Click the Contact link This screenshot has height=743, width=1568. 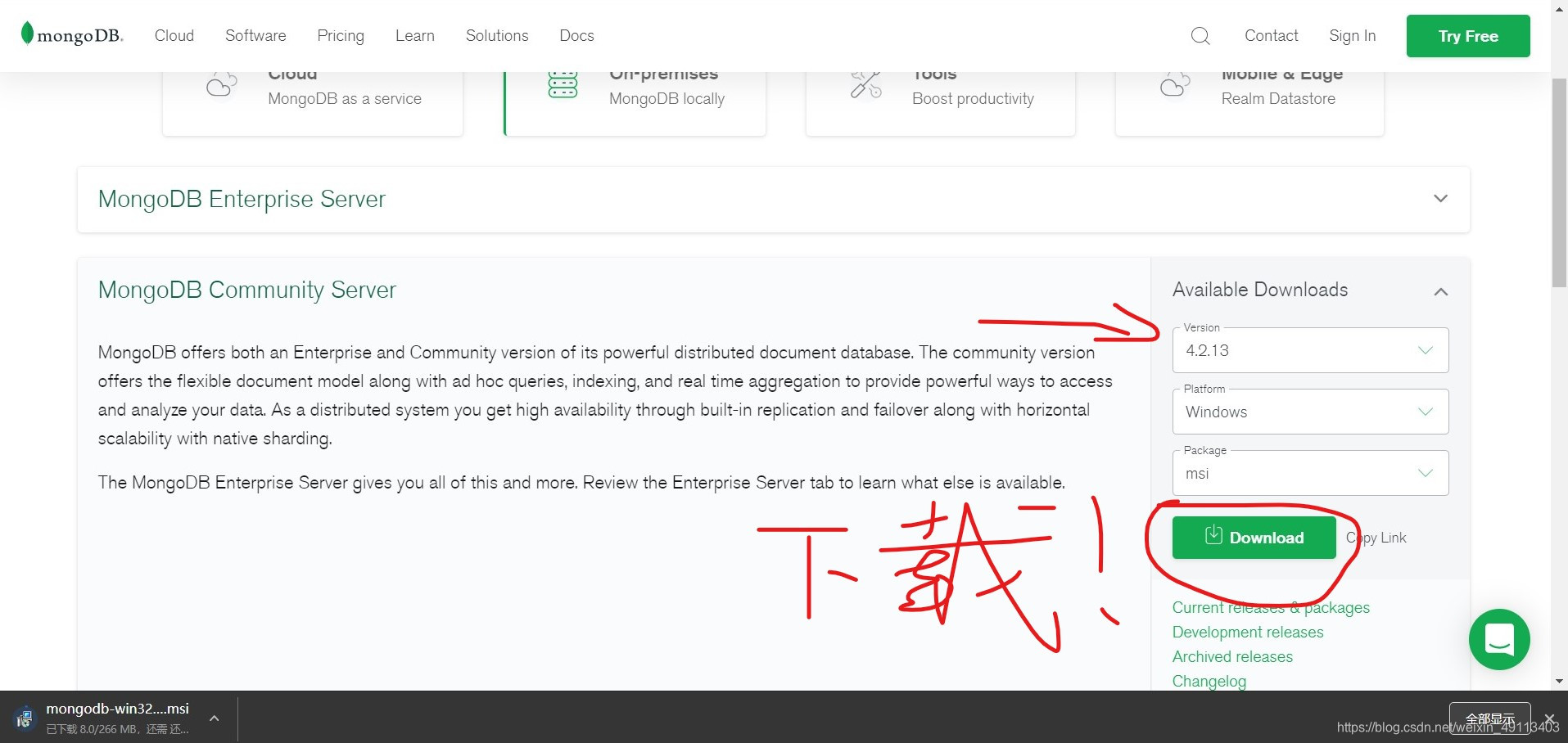click(1272, 36)
